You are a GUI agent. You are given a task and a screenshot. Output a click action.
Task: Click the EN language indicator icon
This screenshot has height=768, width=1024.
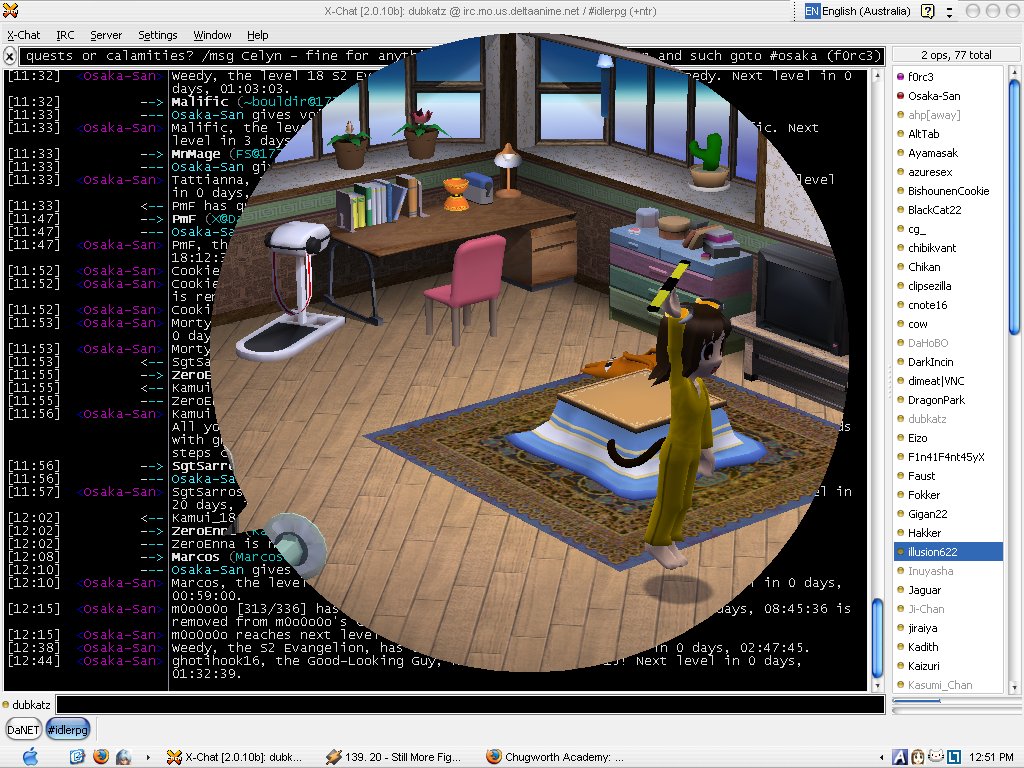812,11
